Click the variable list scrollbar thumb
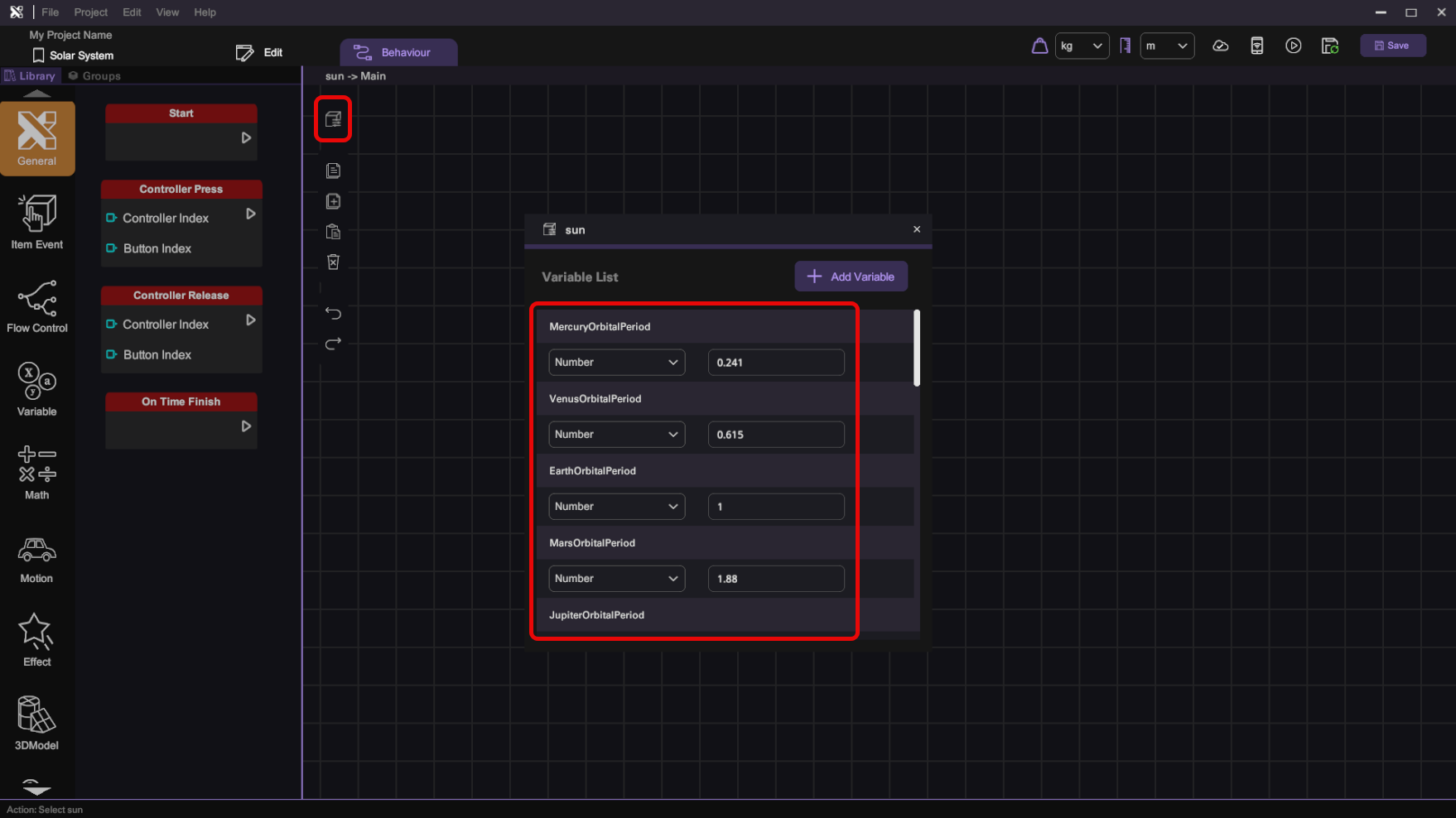Viewport: 1456px width, 818px height. [917, 348]
